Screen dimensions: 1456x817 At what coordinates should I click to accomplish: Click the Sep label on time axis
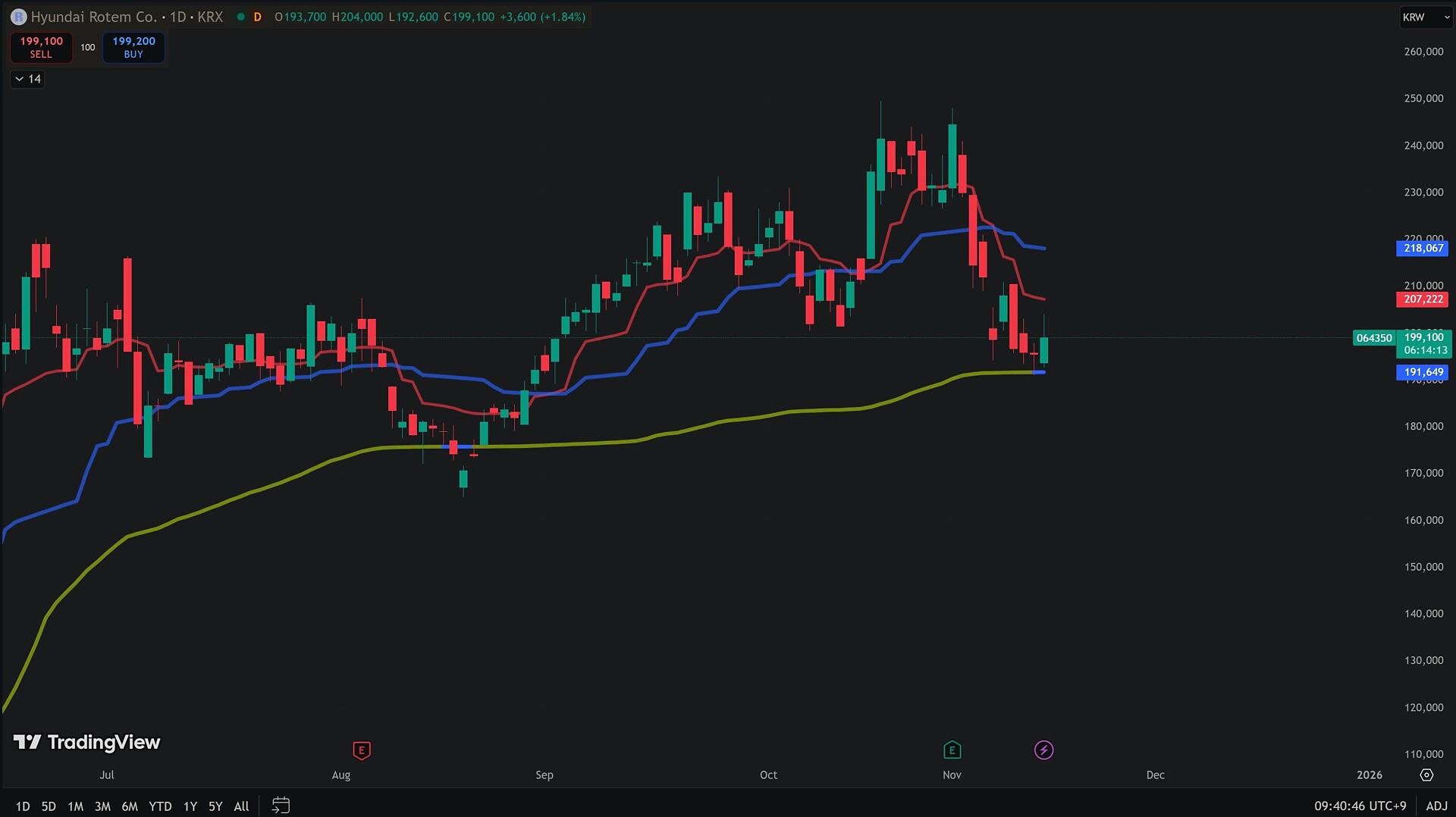[544, 775]
